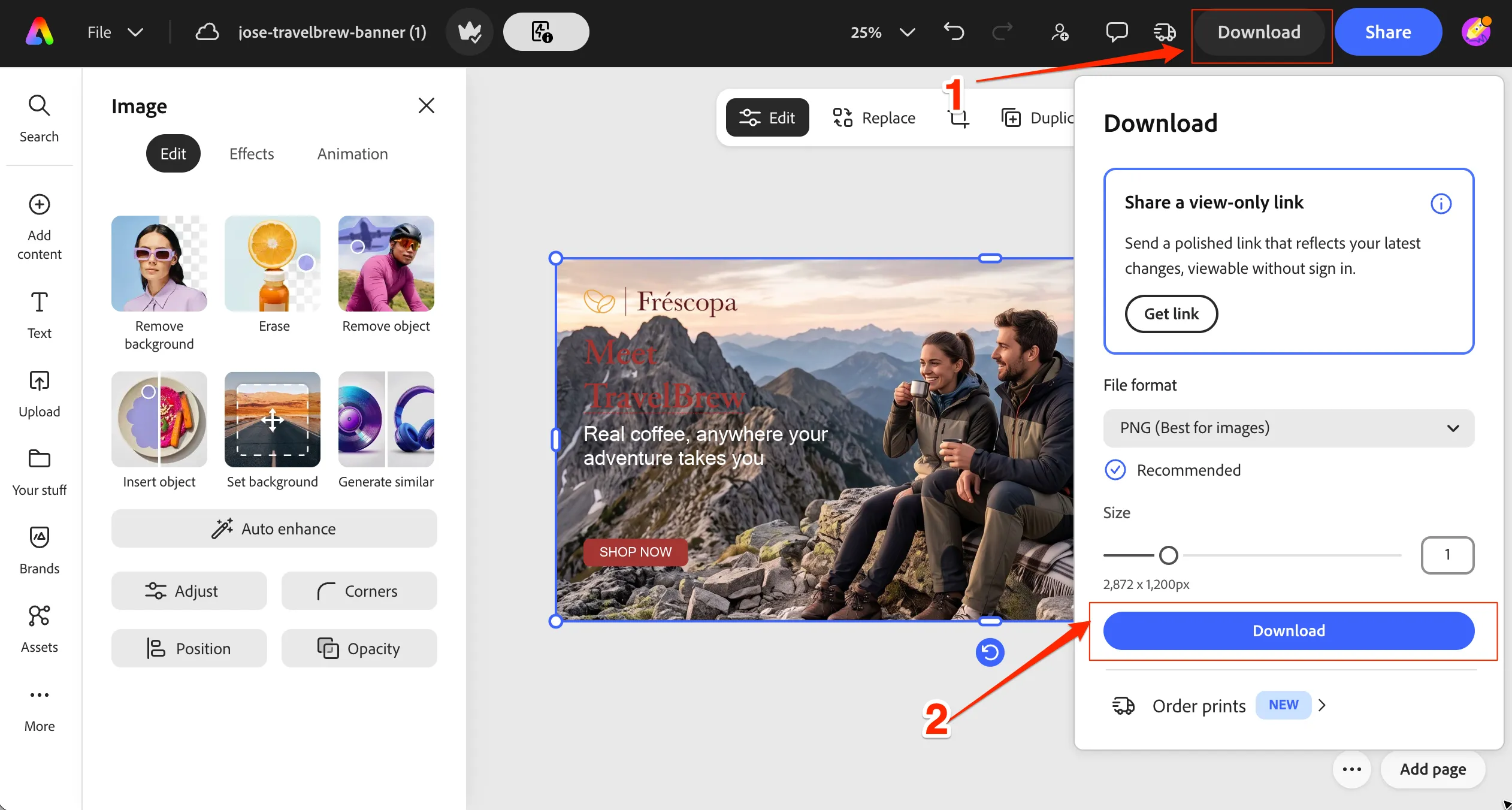1512x810 pixels.
Task: Switch to the Effects tab
Action: click(251, 153)
